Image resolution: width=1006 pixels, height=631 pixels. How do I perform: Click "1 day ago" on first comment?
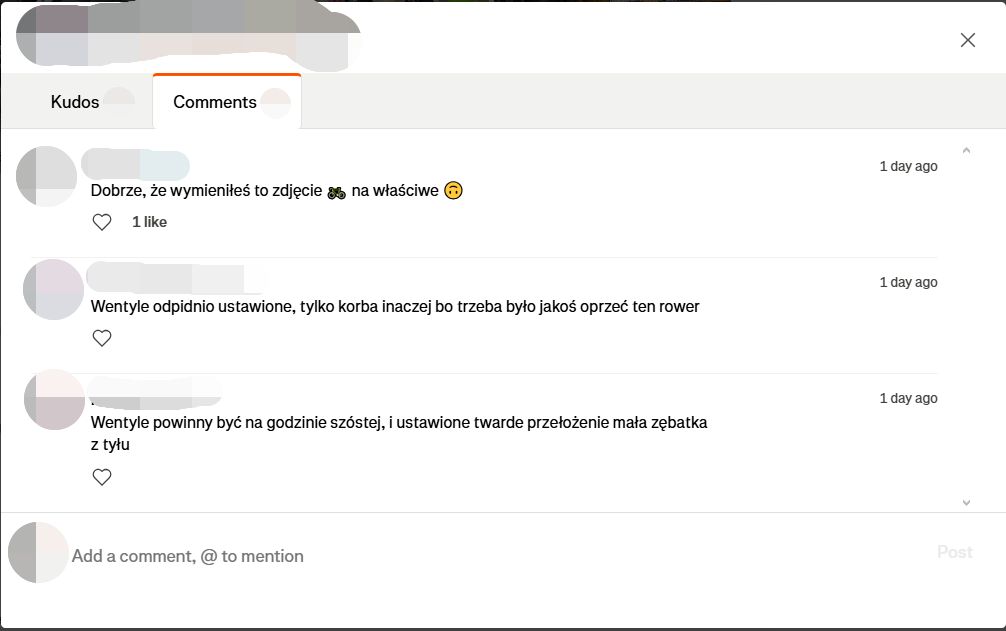[x=908, y=166]
